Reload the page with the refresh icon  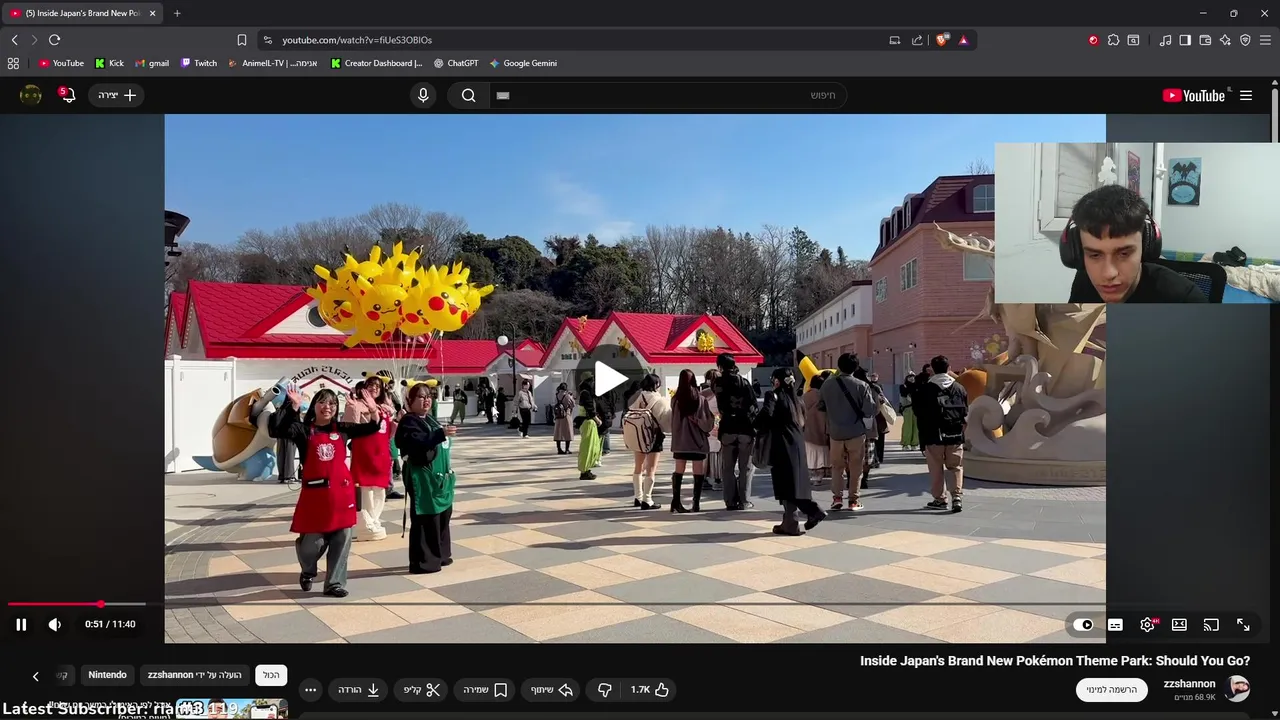54,40
